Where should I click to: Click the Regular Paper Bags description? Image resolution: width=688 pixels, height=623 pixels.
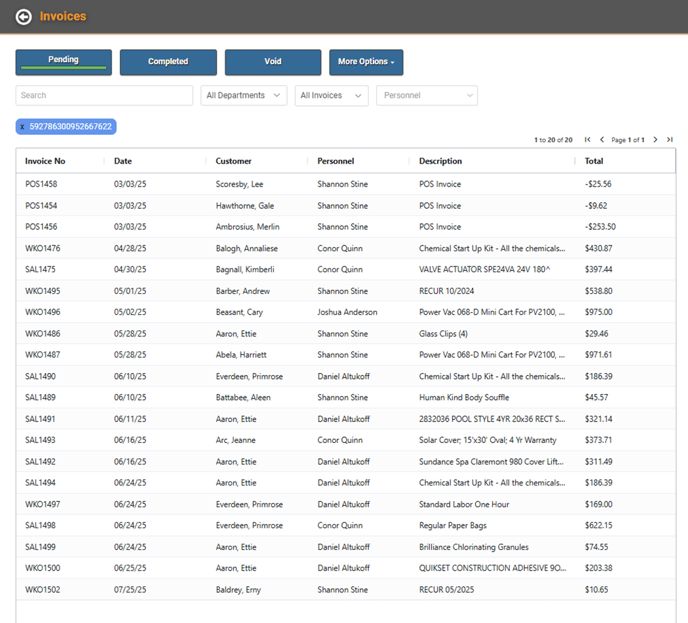[452, 525]
